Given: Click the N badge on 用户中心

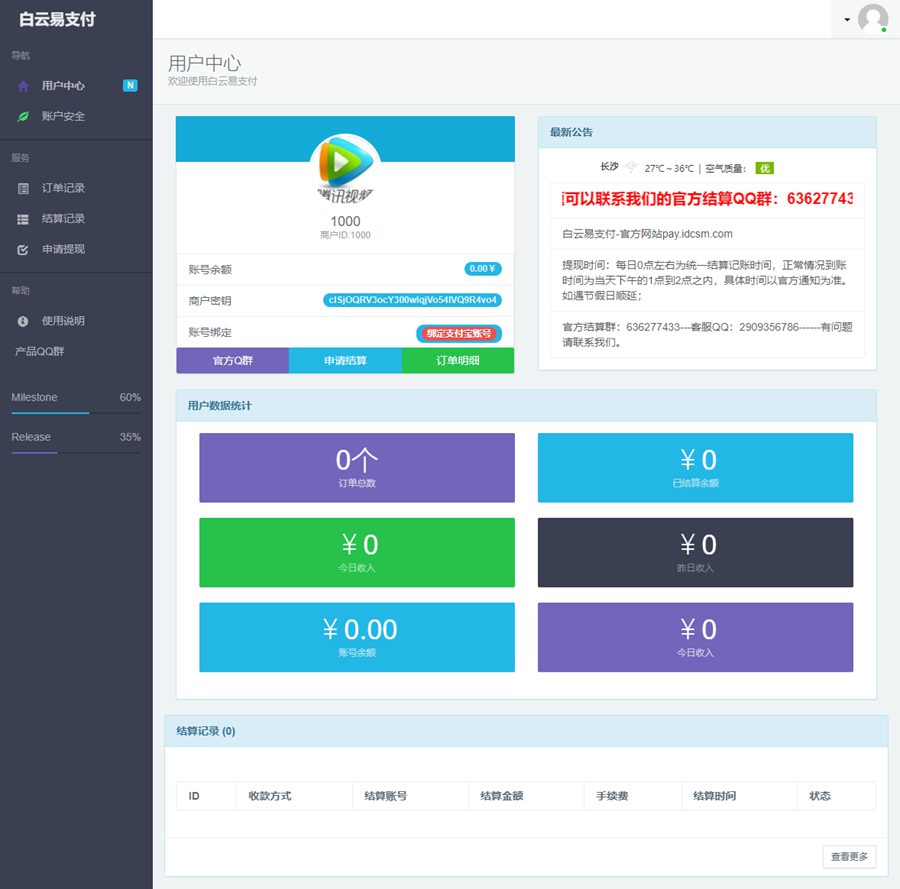Looking at the screenshot, I should 130,86.
